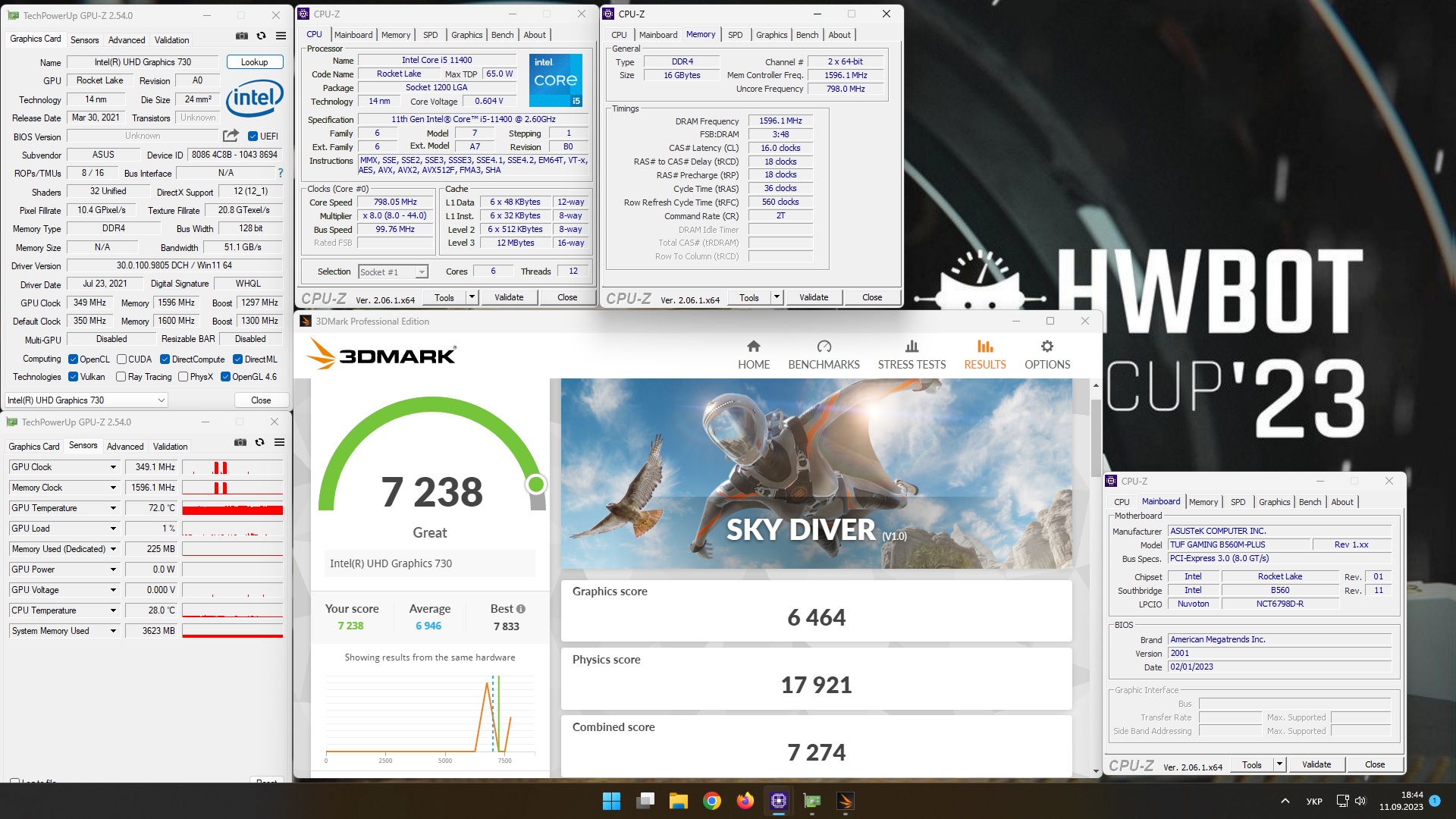Click the volume icon in system tray
This screenshot has width=1456, height=819.
1360,801
